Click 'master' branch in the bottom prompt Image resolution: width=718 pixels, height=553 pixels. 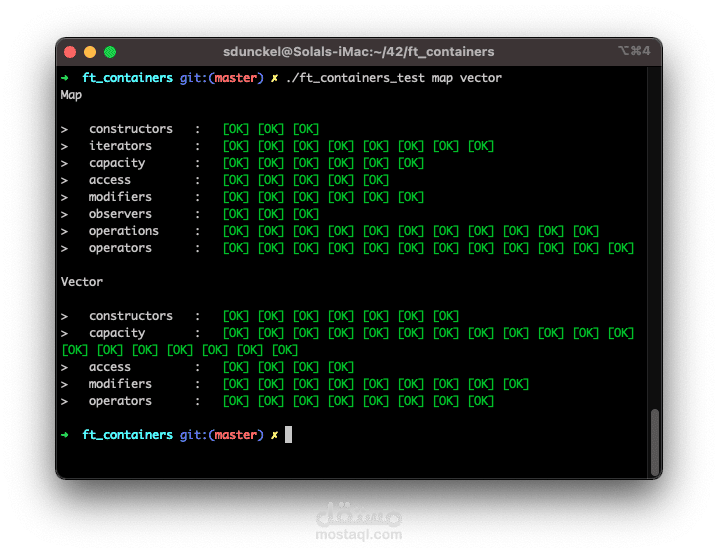coord(236,435)
